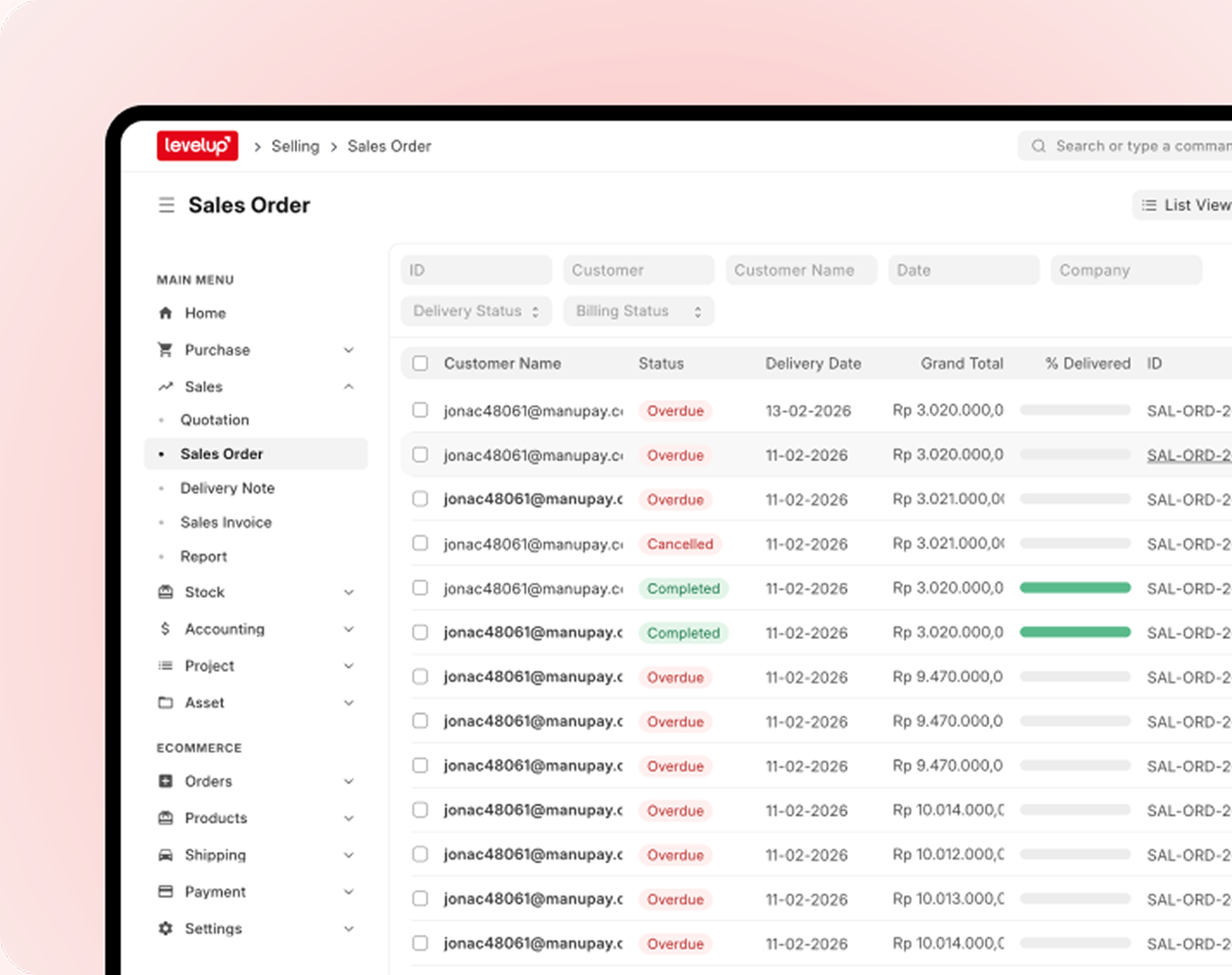Image resolution: width=1232 pixels, height=975 pixels.
Task: Tick checkbox for the Cancelled order row
Action: point(420,543)
